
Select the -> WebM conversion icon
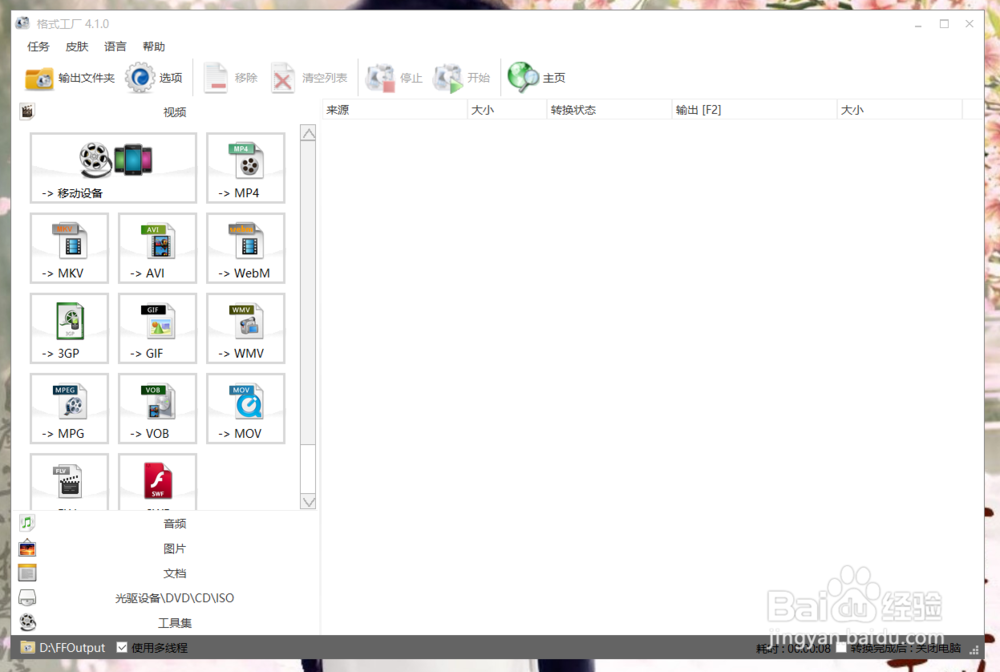(x=246, y=249)
